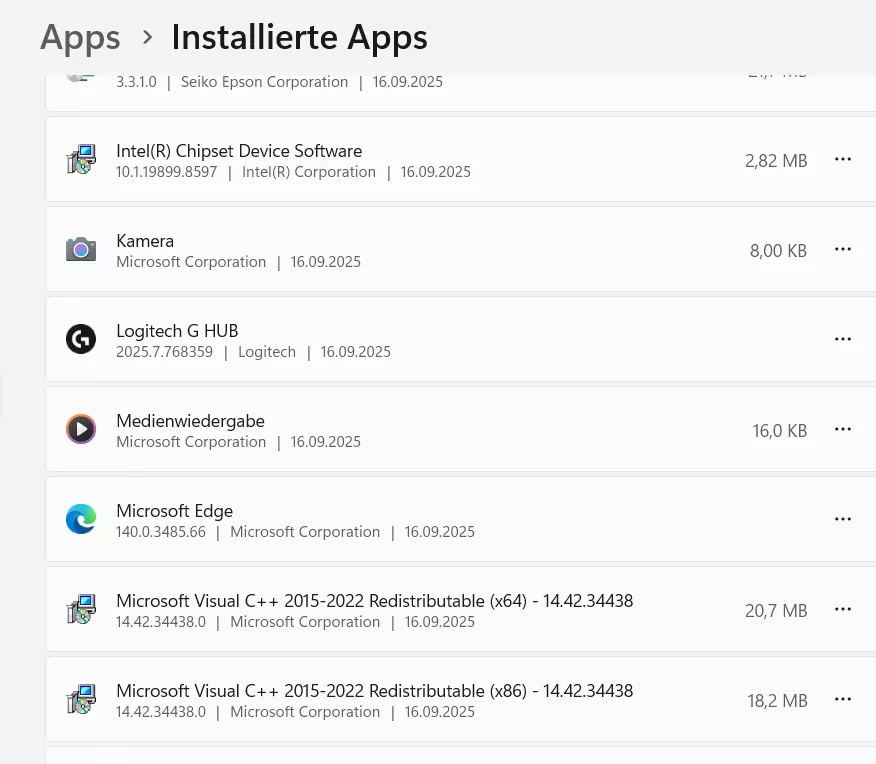
Task: Open the more options menu for Kamera
Action: coord(842,249)
